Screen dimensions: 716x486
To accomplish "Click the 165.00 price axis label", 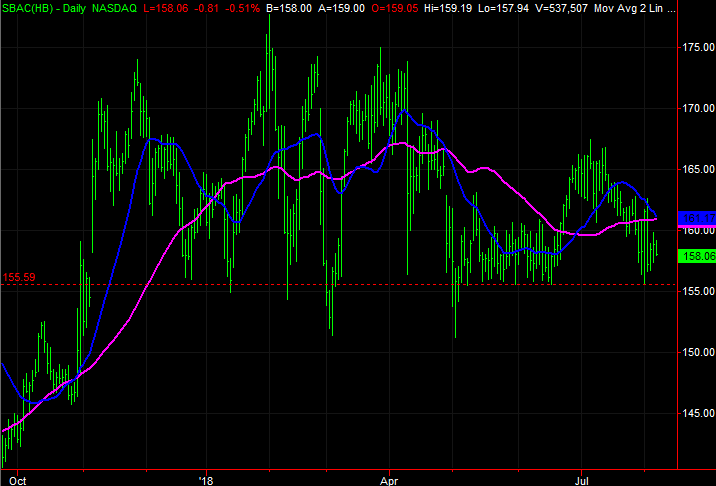I will point(698,169).
